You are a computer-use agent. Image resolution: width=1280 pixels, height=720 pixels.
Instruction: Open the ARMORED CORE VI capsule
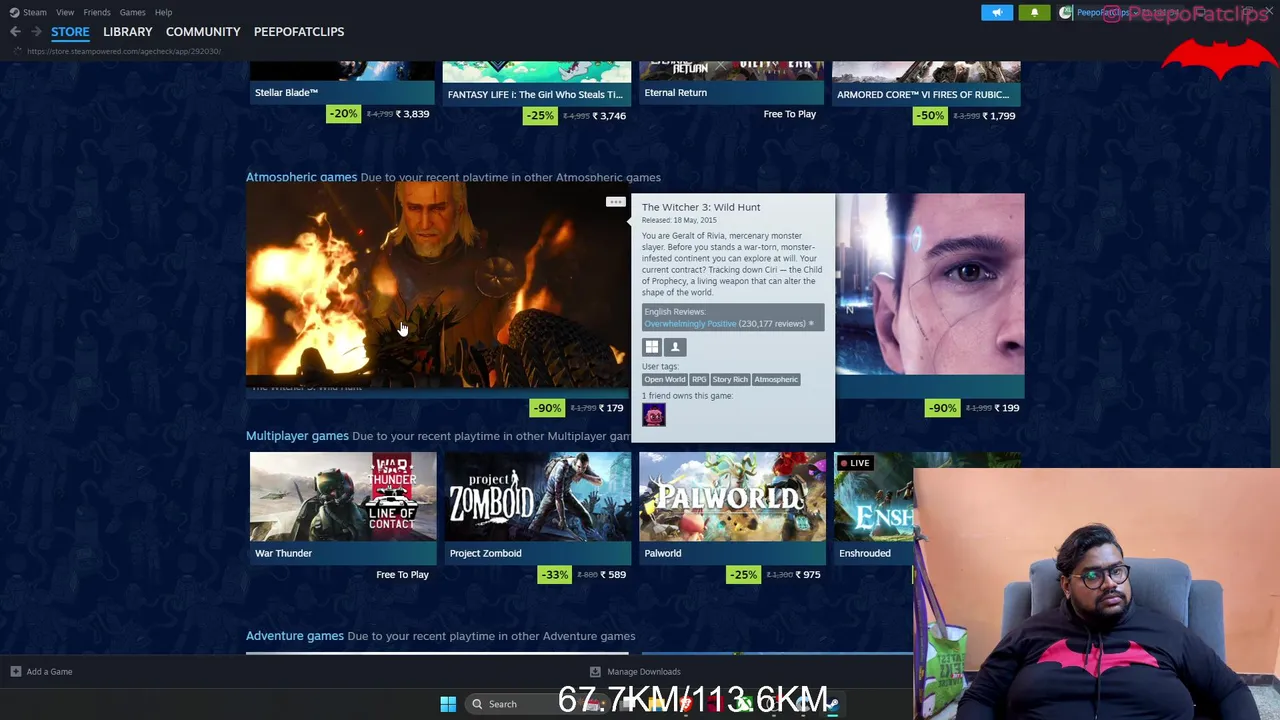[927, 82]
